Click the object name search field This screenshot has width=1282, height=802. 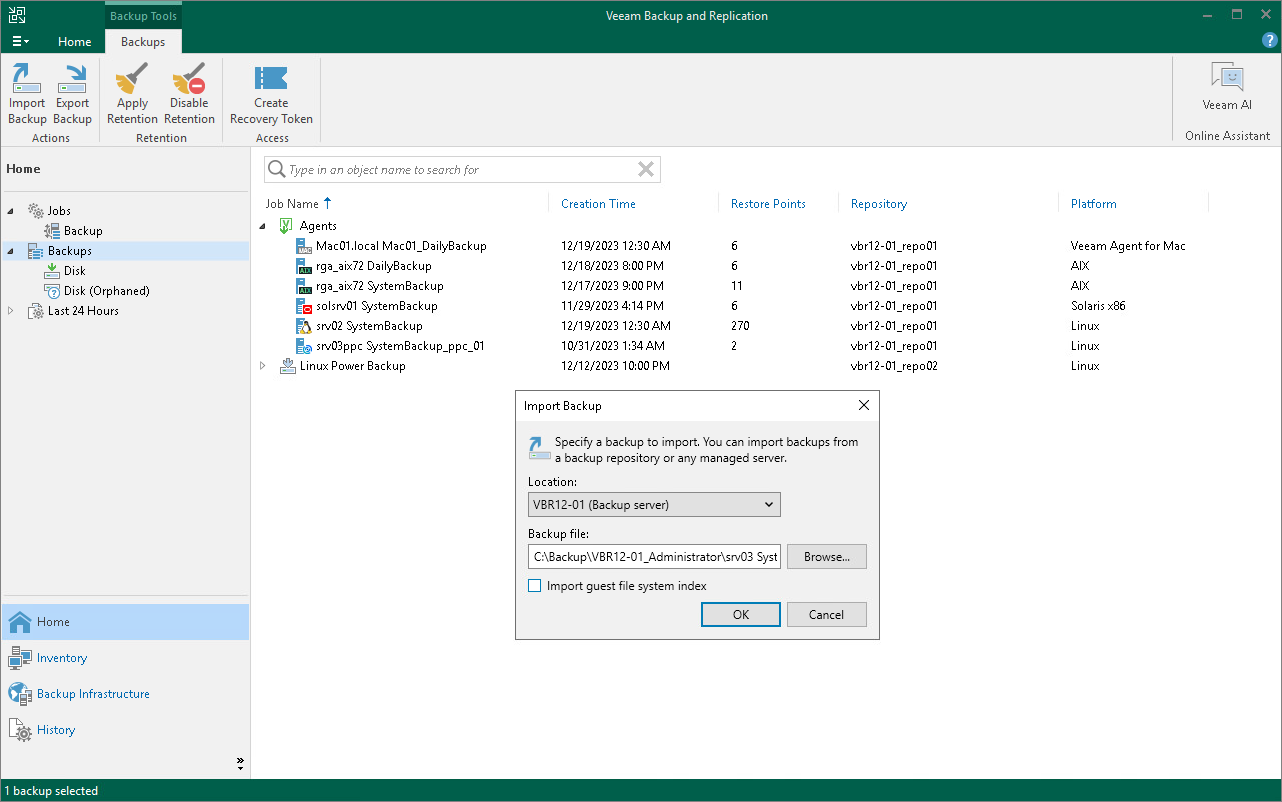click(x=462, y=170)
